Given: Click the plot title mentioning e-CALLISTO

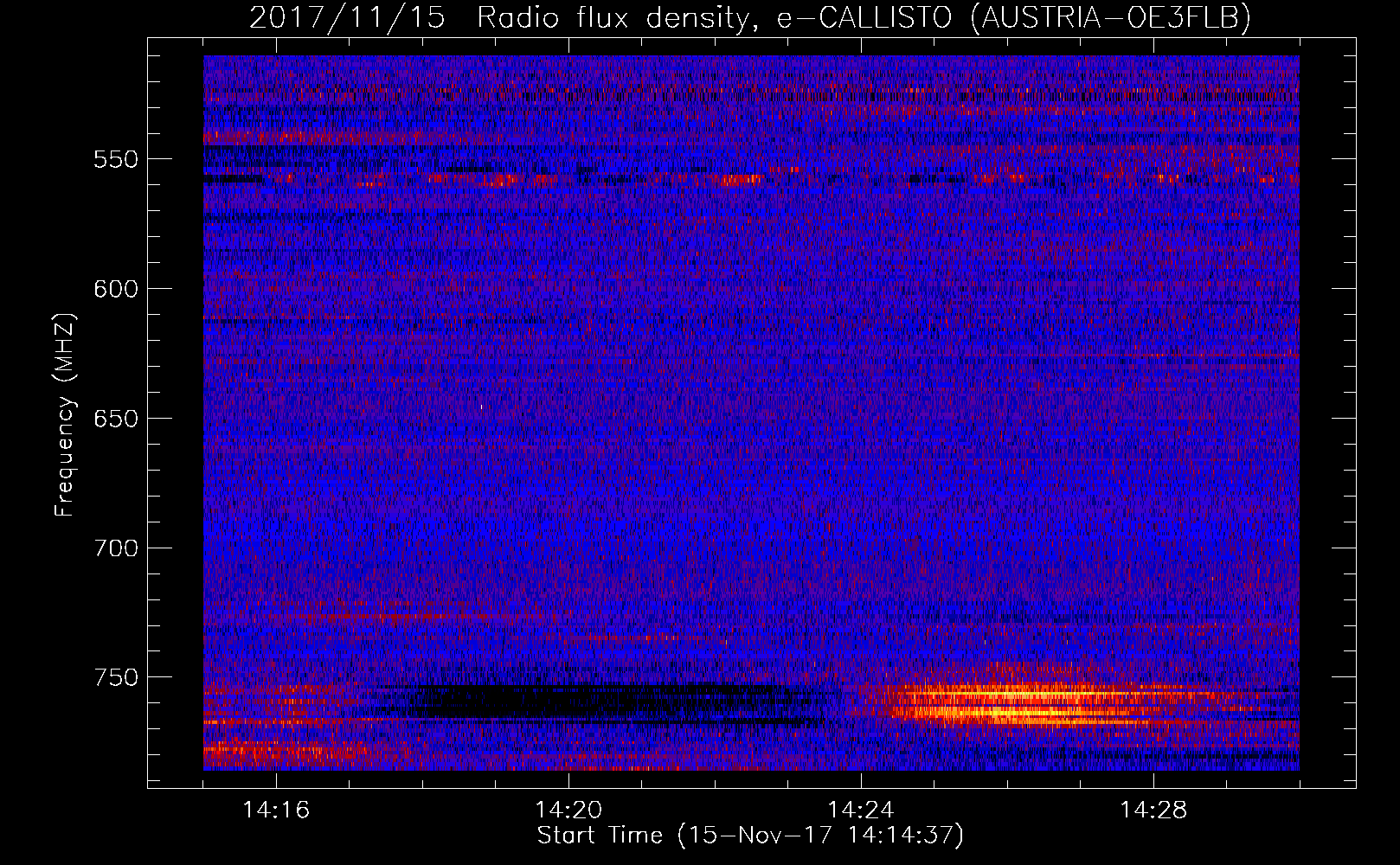Looking at the screenshot, I should pos(750,17).
